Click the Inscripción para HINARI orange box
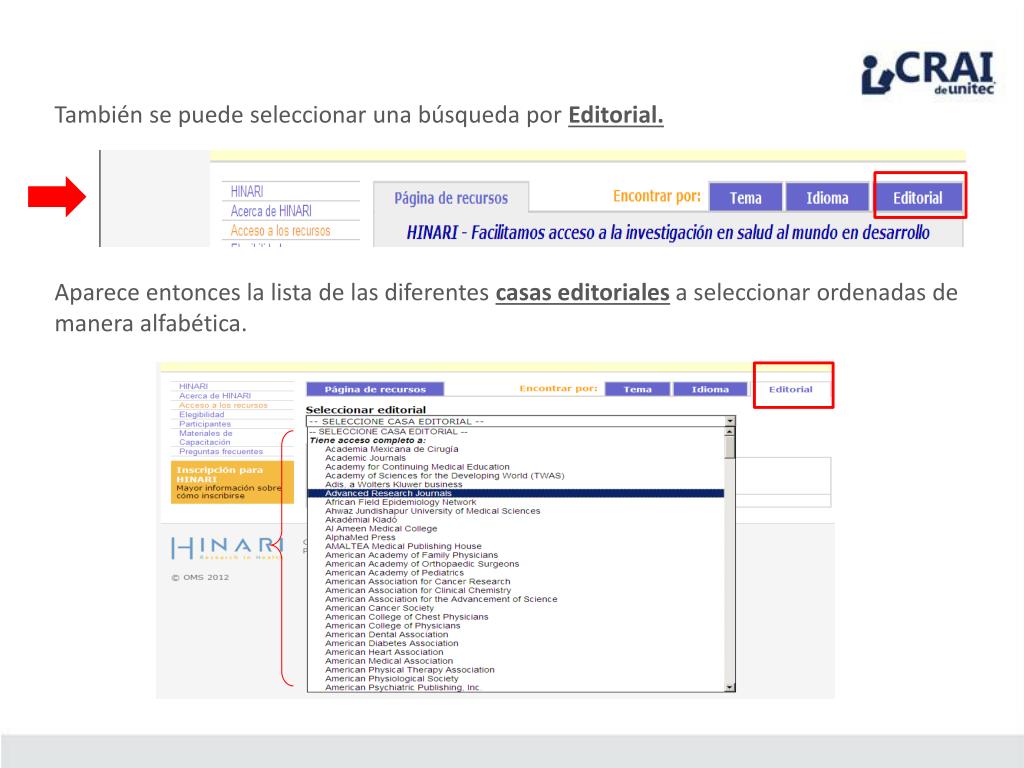Viewport: 1024px width, 768px height. click(x=232, y=482)
